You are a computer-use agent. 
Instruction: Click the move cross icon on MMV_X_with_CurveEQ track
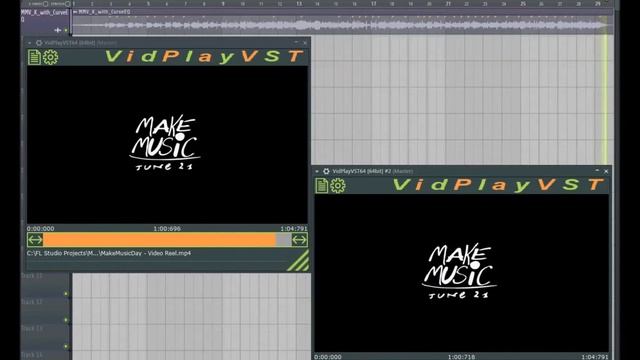click(x=58, y=30)
